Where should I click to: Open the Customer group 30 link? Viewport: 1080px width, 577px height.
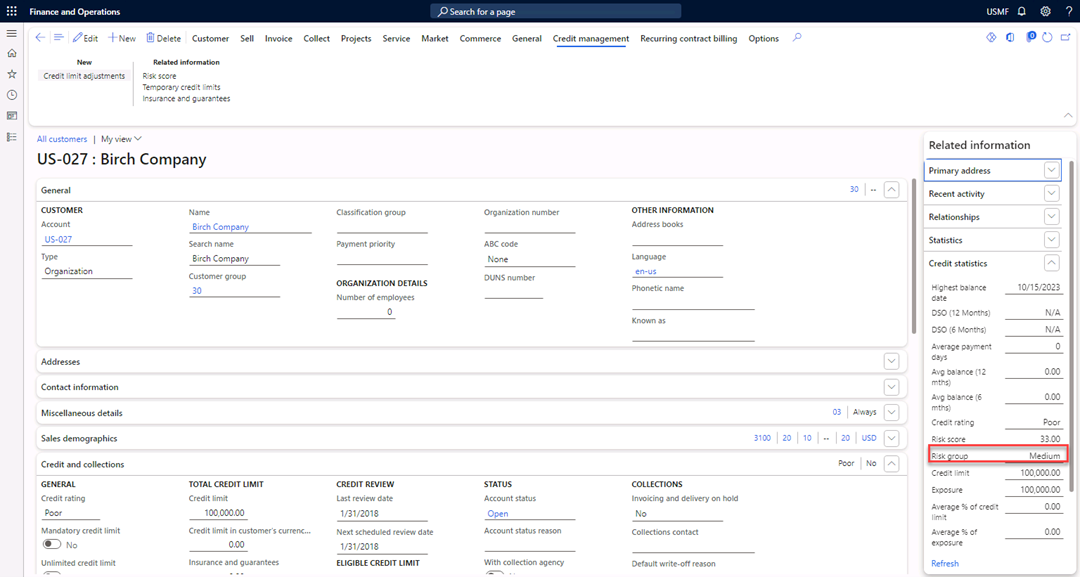tap(197, 291)
